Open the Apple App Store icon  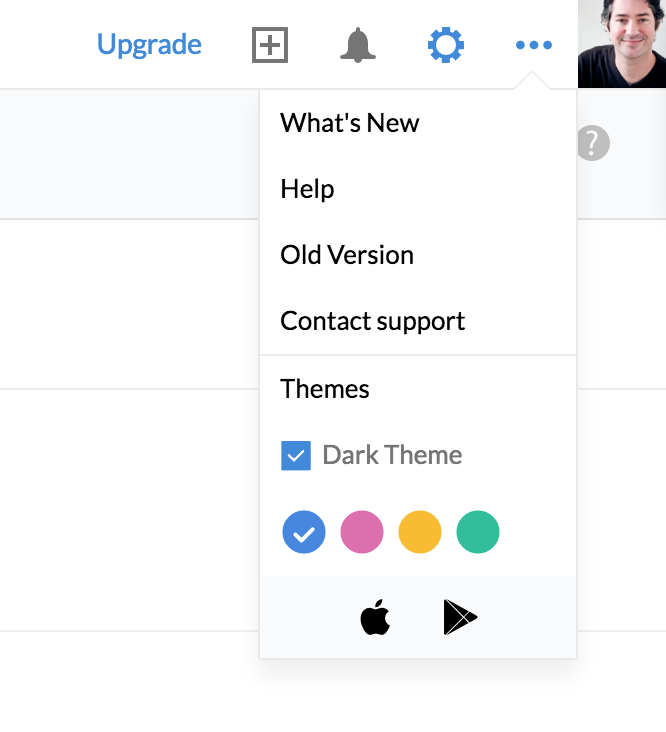pos(375,619)
